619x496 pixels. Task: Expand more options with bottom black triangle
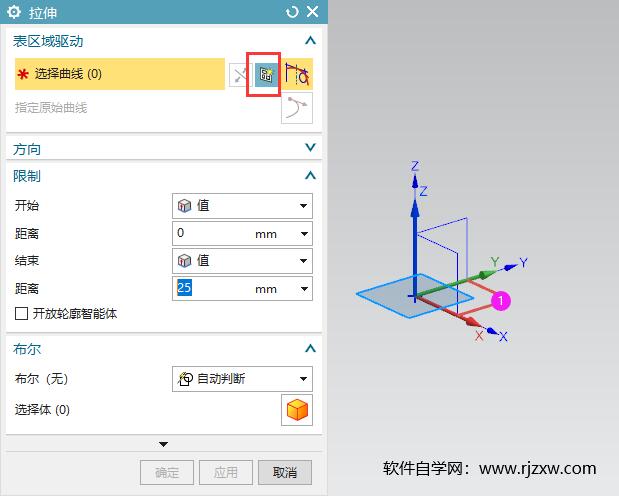point(163,444)
